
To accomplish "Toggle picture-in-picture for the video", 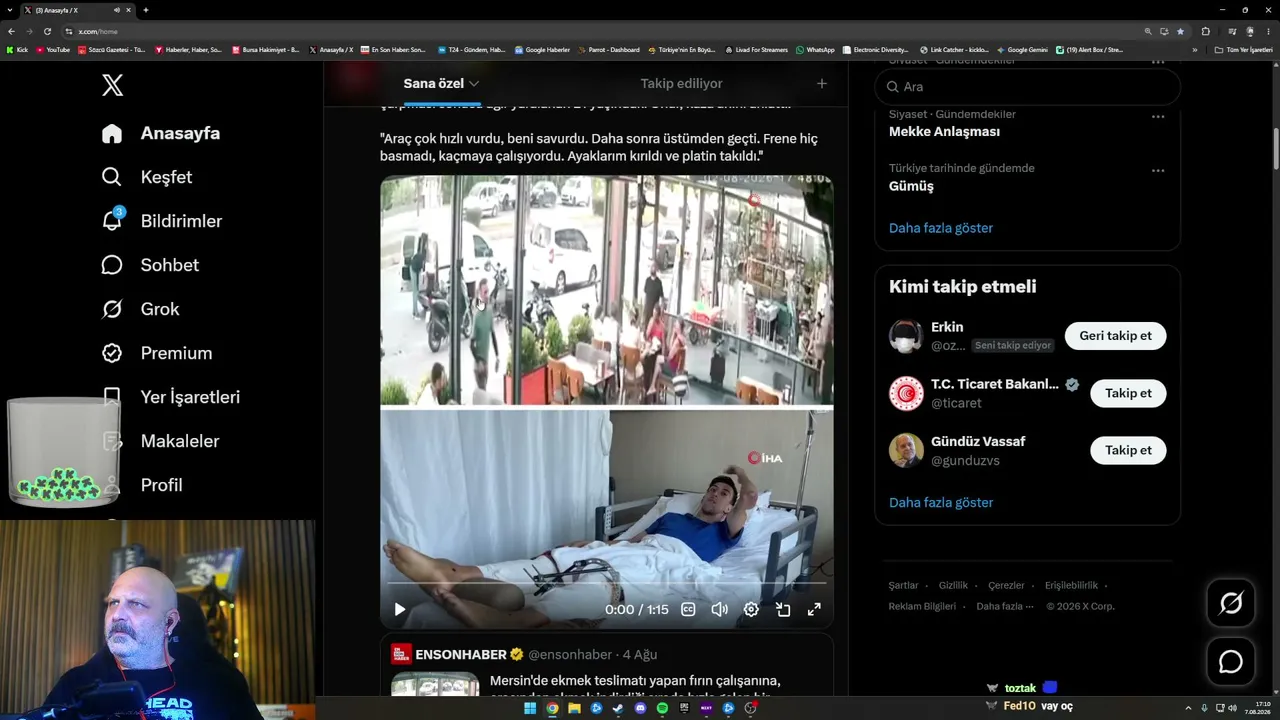I will point(783,609).
